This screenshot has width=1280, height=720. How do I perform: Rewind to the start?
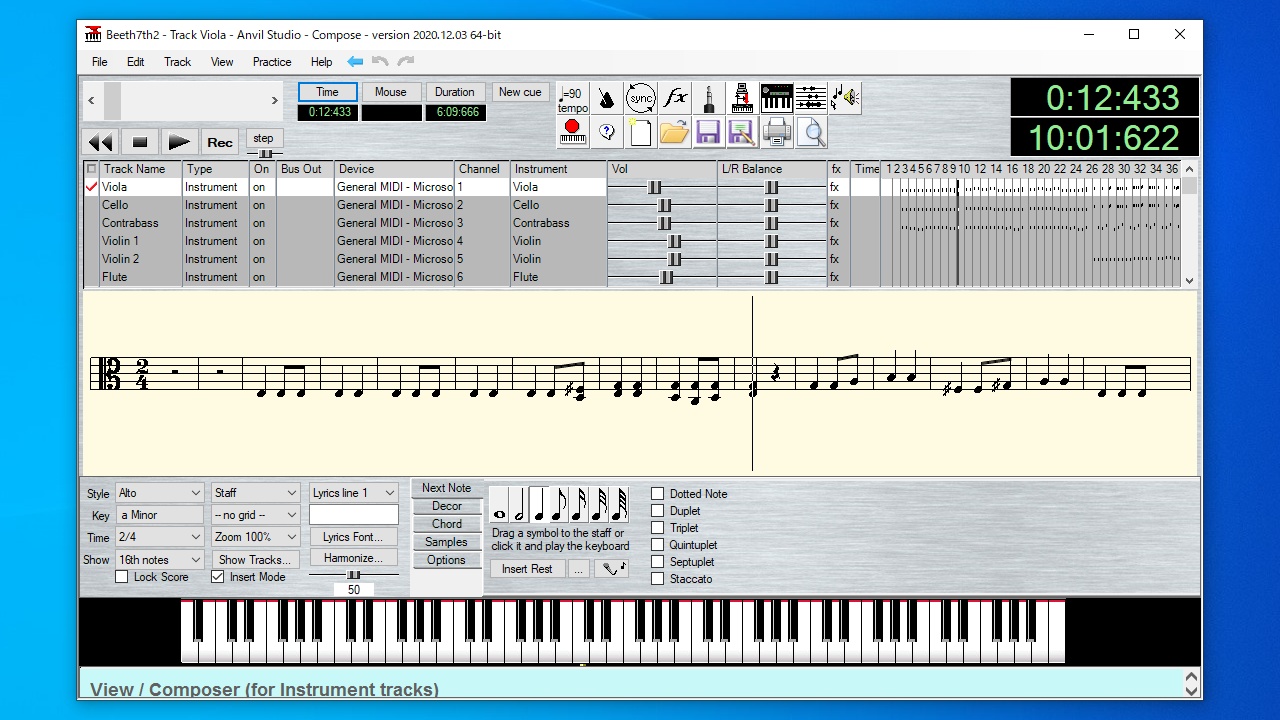pos(101,142)
